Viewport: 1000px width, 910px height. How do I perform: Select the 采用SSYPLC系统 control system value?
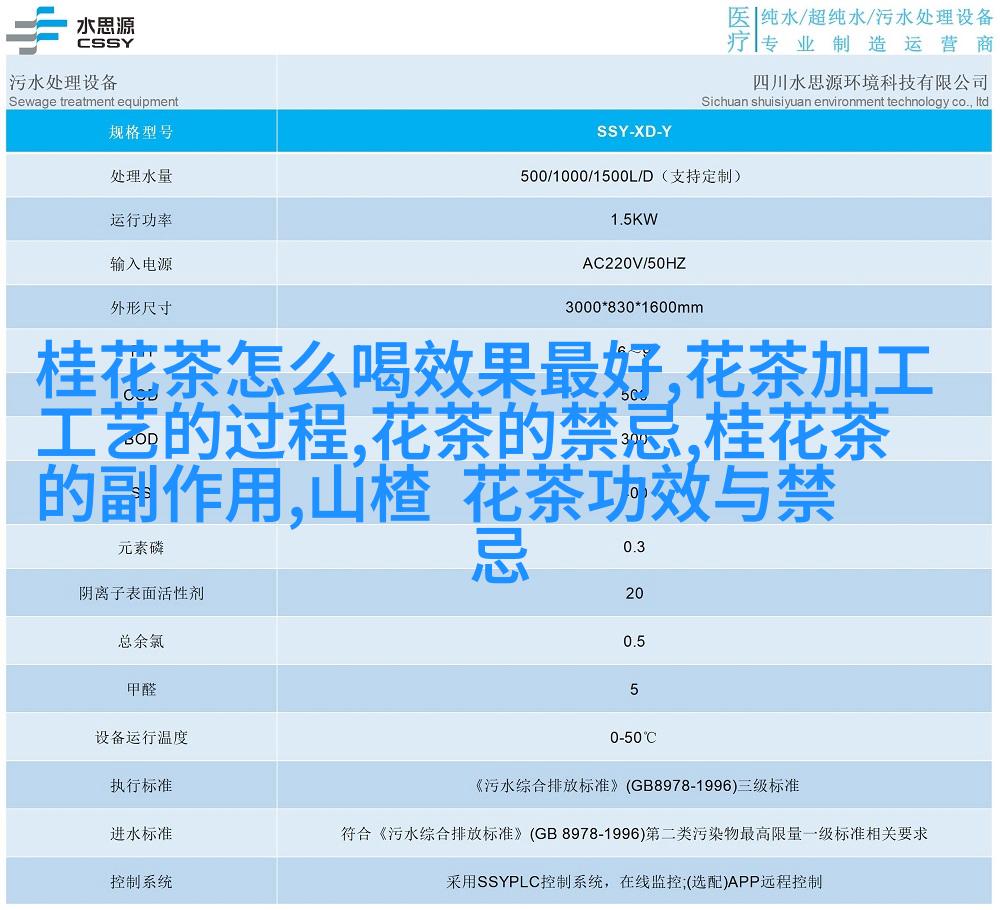pyautogui.click(x=634, y=882)
